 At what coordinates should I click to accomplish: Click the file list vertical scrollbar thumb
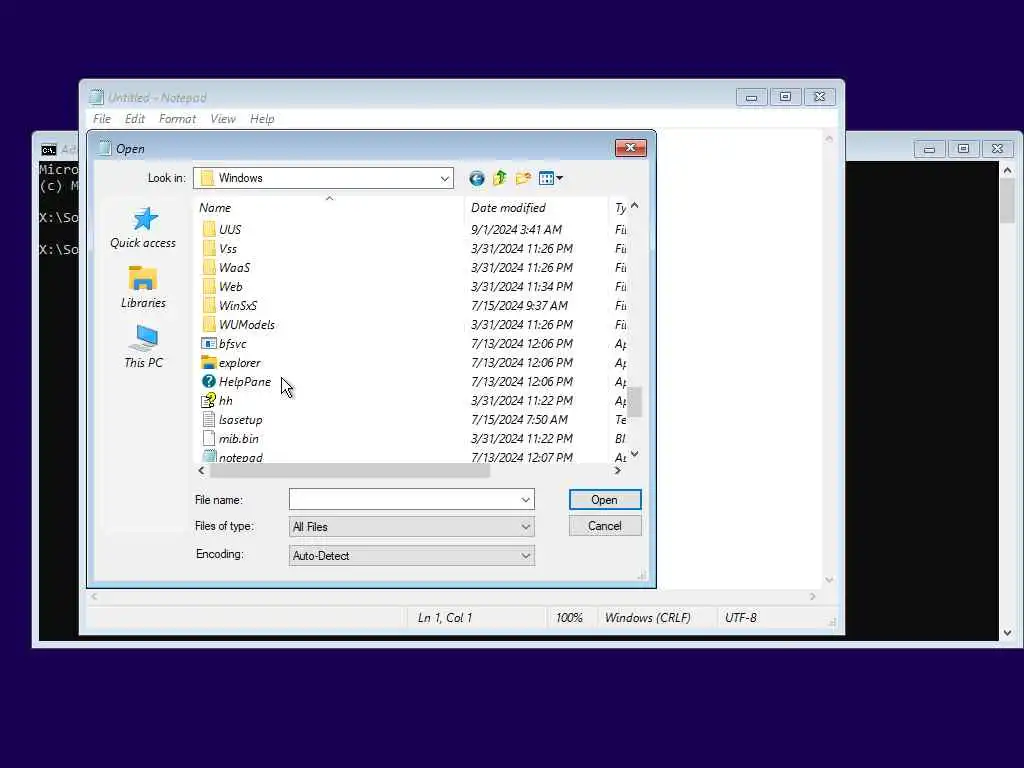click(634, 402)
